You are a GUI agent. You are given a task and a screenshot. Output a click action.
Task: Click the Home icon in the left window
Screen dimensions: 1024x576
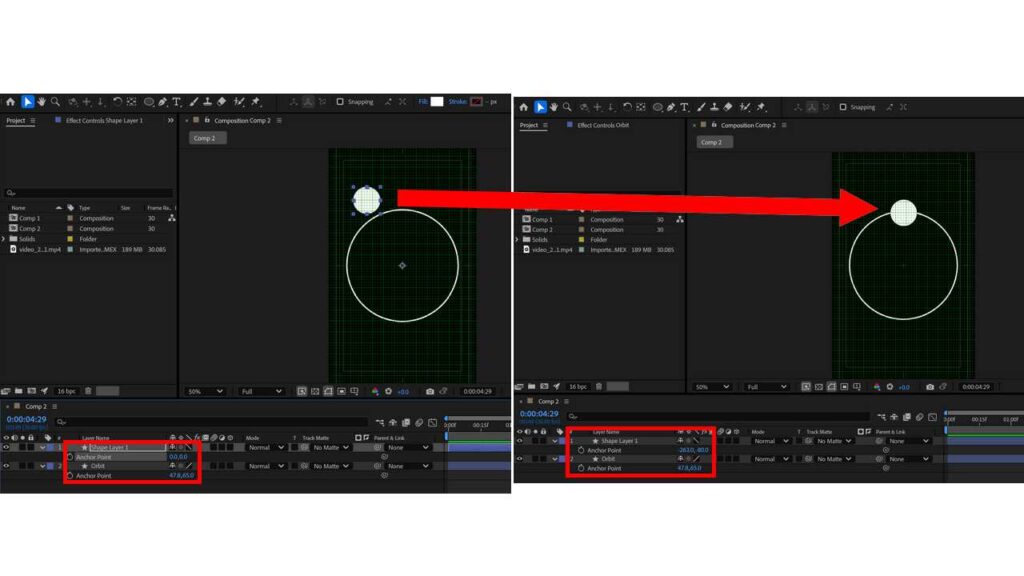coord(10,102)
